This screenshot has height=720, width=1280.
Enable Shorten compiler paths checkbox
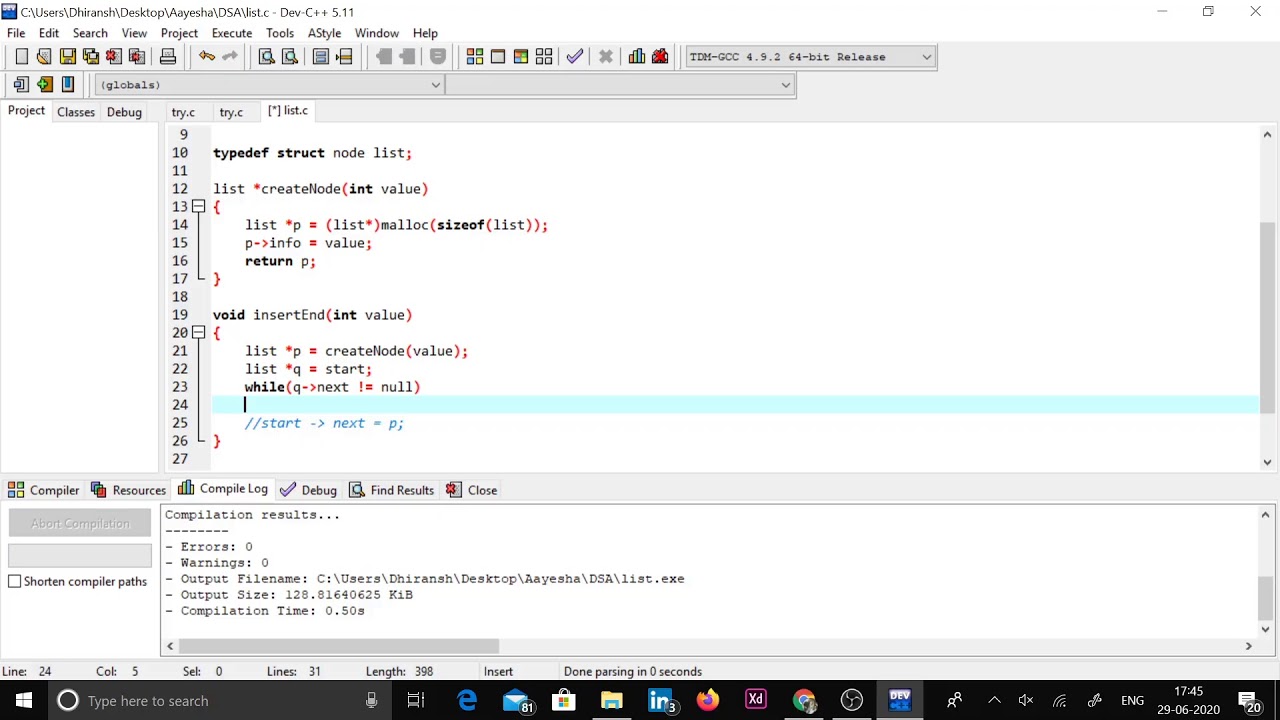click(15, 581)
